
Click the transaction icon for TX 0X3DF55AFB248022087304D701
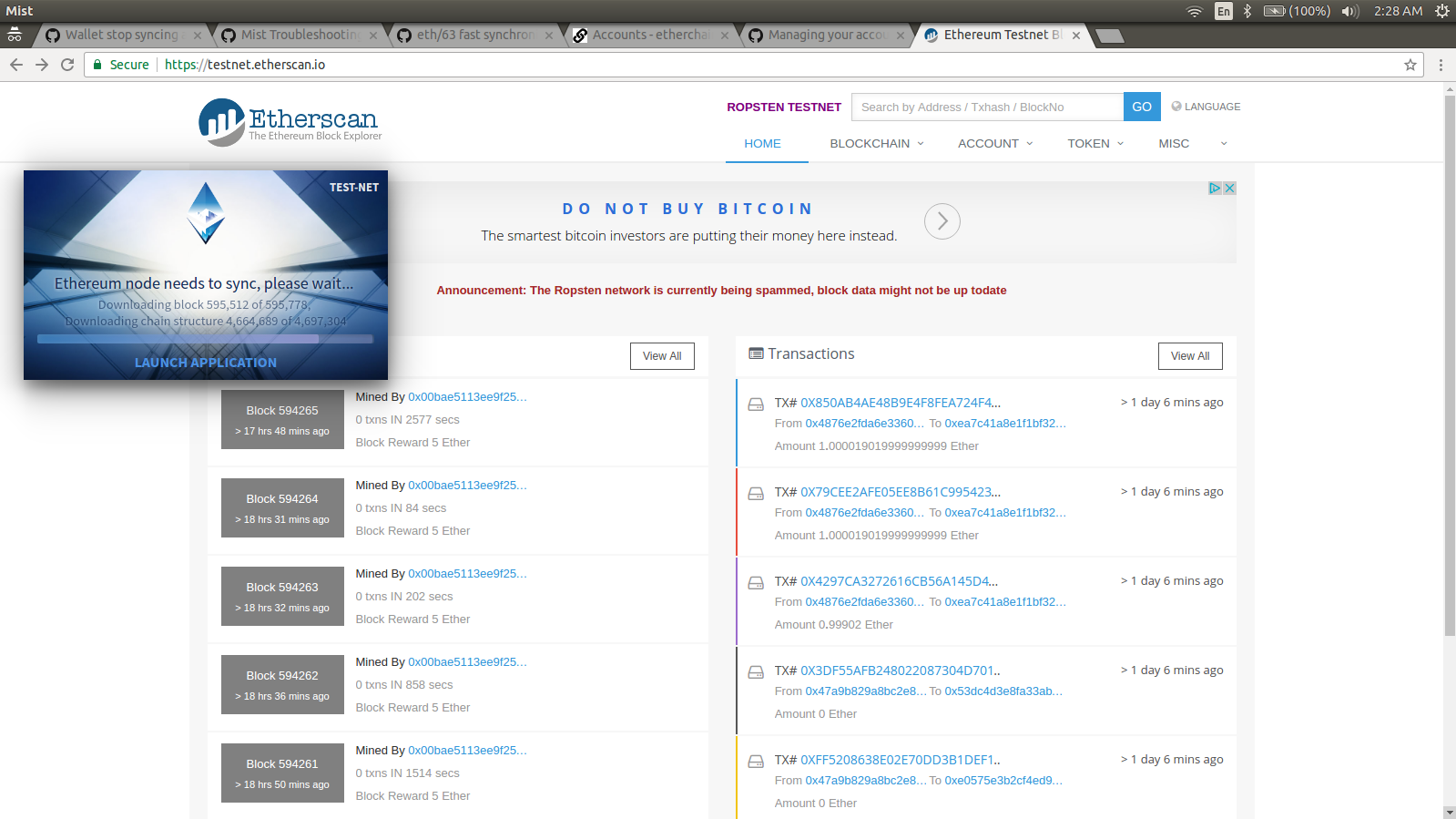coord(756,671)
